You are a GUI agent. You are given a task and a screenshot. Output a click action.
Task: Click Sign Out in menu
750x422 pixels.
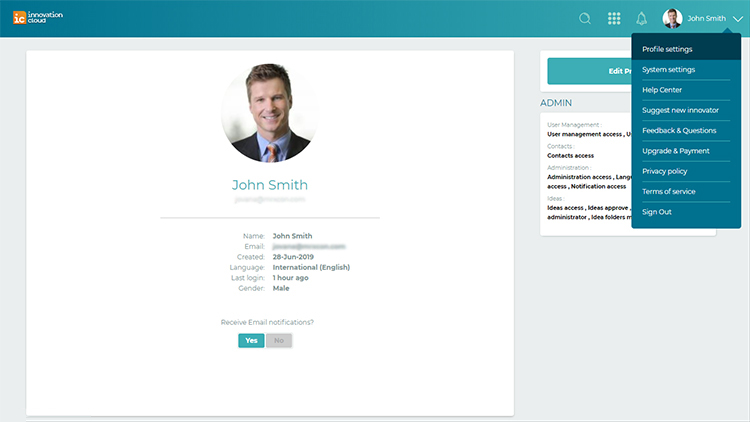pos(686,212)
